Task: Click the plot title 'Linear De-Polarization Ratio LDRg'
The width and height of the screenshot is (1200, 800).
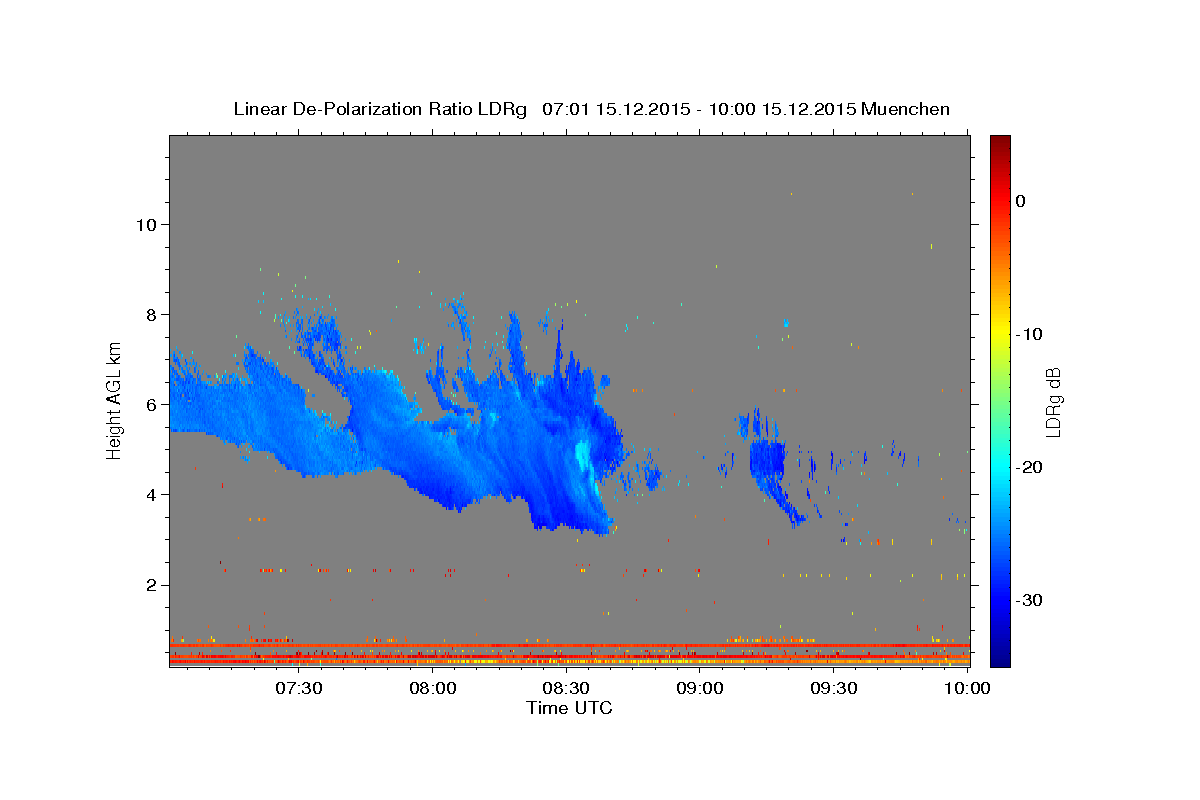Action: click(x=379, y=109)
